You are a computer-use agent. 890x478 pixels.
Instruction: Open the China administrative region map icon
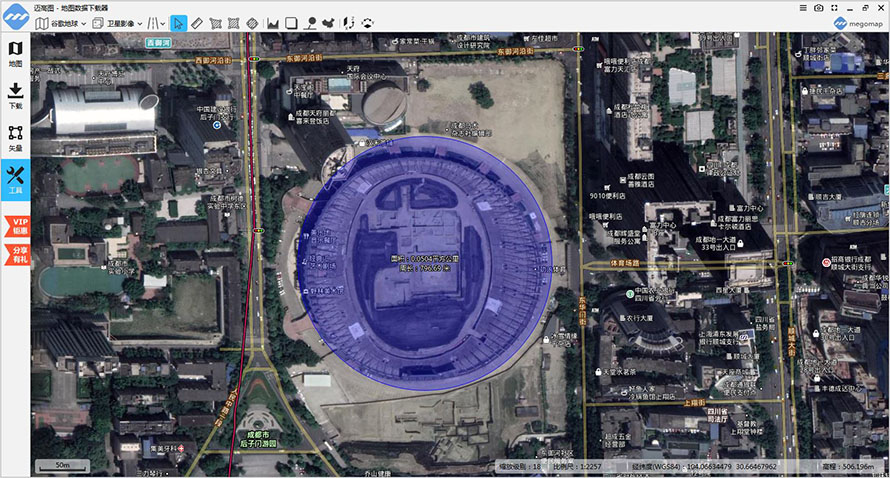[329, 23]
